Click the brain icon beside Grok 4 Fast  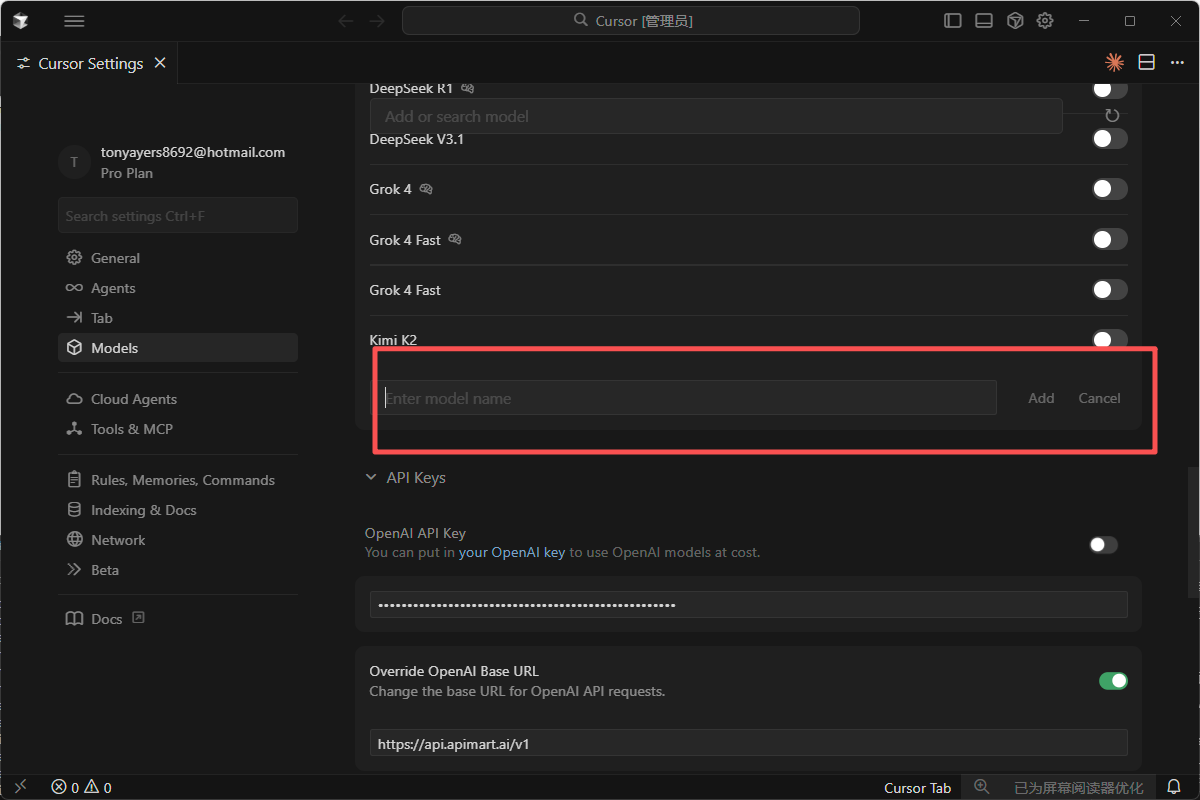(x=455, y=239)
